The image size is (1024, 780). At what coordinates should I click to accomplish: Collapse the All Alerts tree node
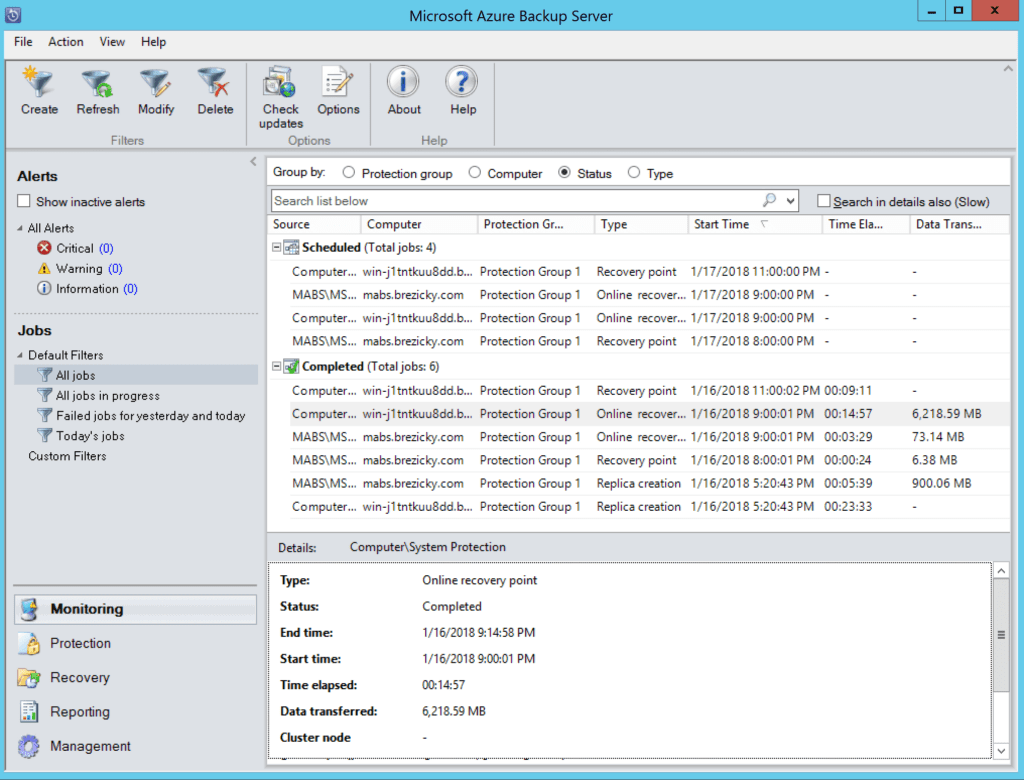click(x=20, y=228)
